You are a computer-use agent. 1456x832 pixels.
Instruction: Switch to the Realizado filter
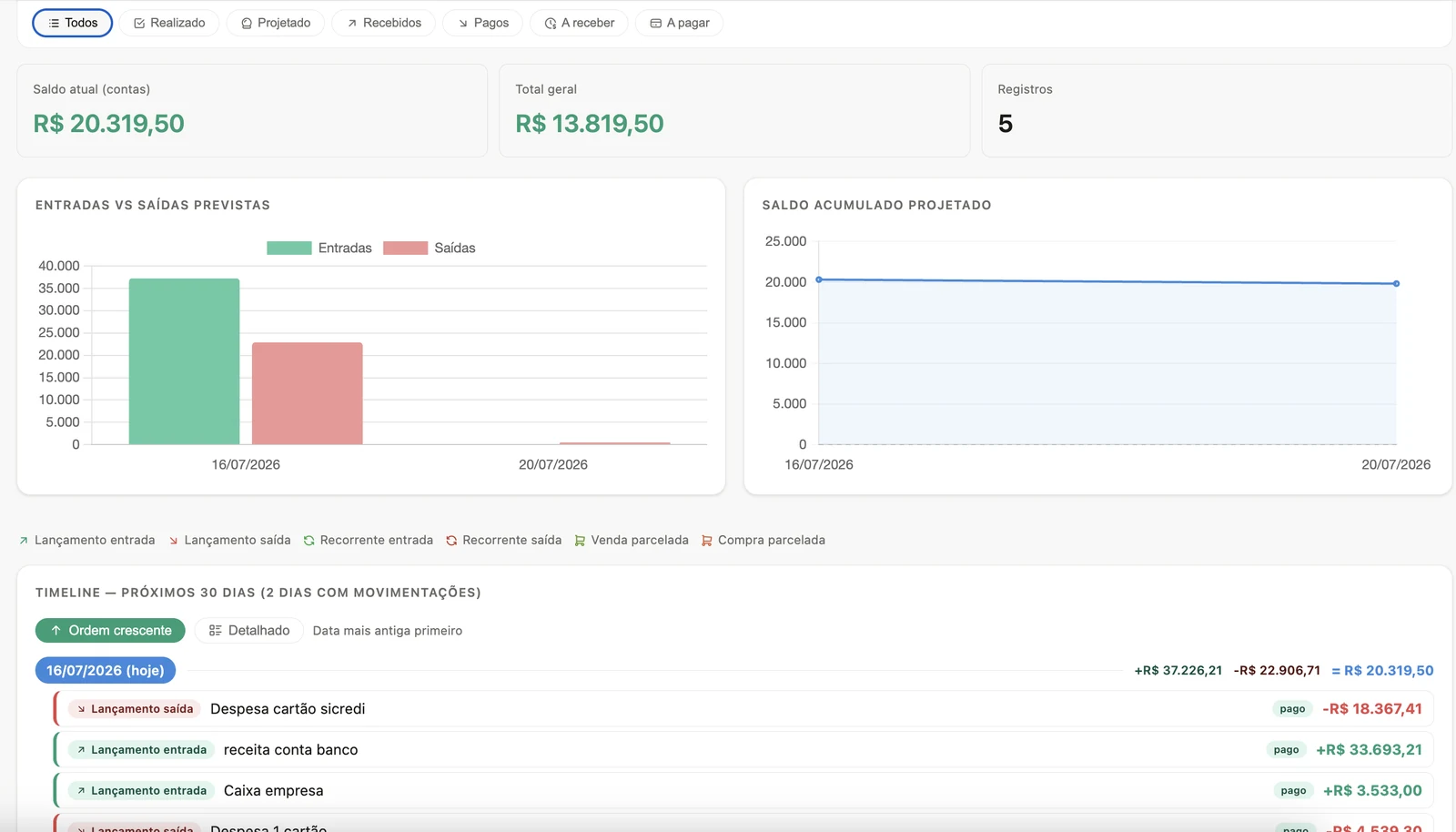[x=169, y=23]
